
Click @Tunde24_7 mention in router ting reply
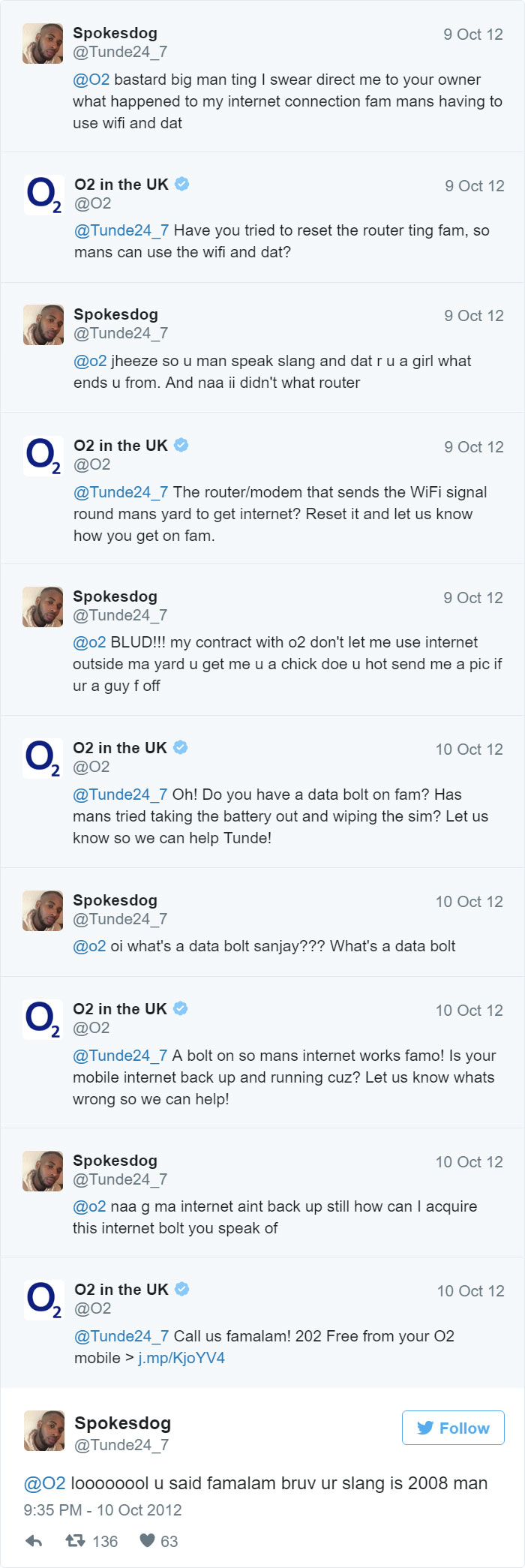(121, 230)
